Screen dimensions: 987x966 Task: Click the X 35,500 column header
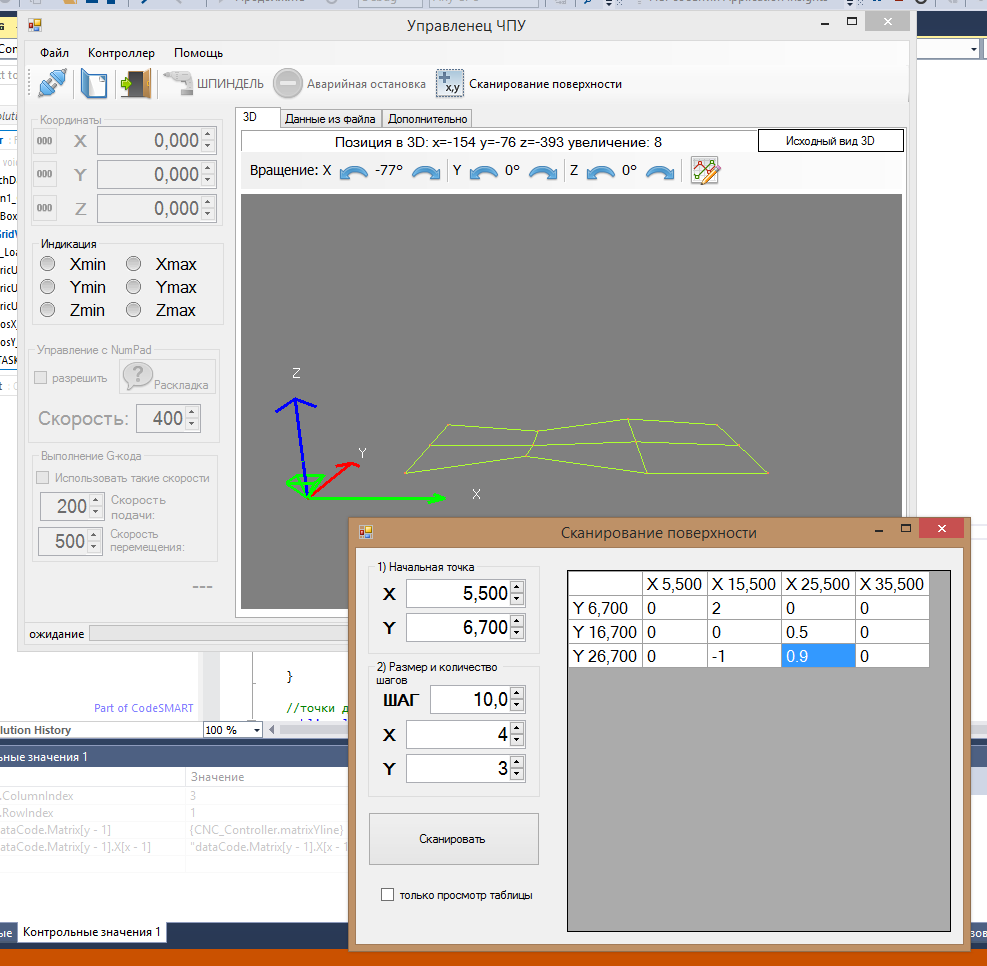pos(892,584)
